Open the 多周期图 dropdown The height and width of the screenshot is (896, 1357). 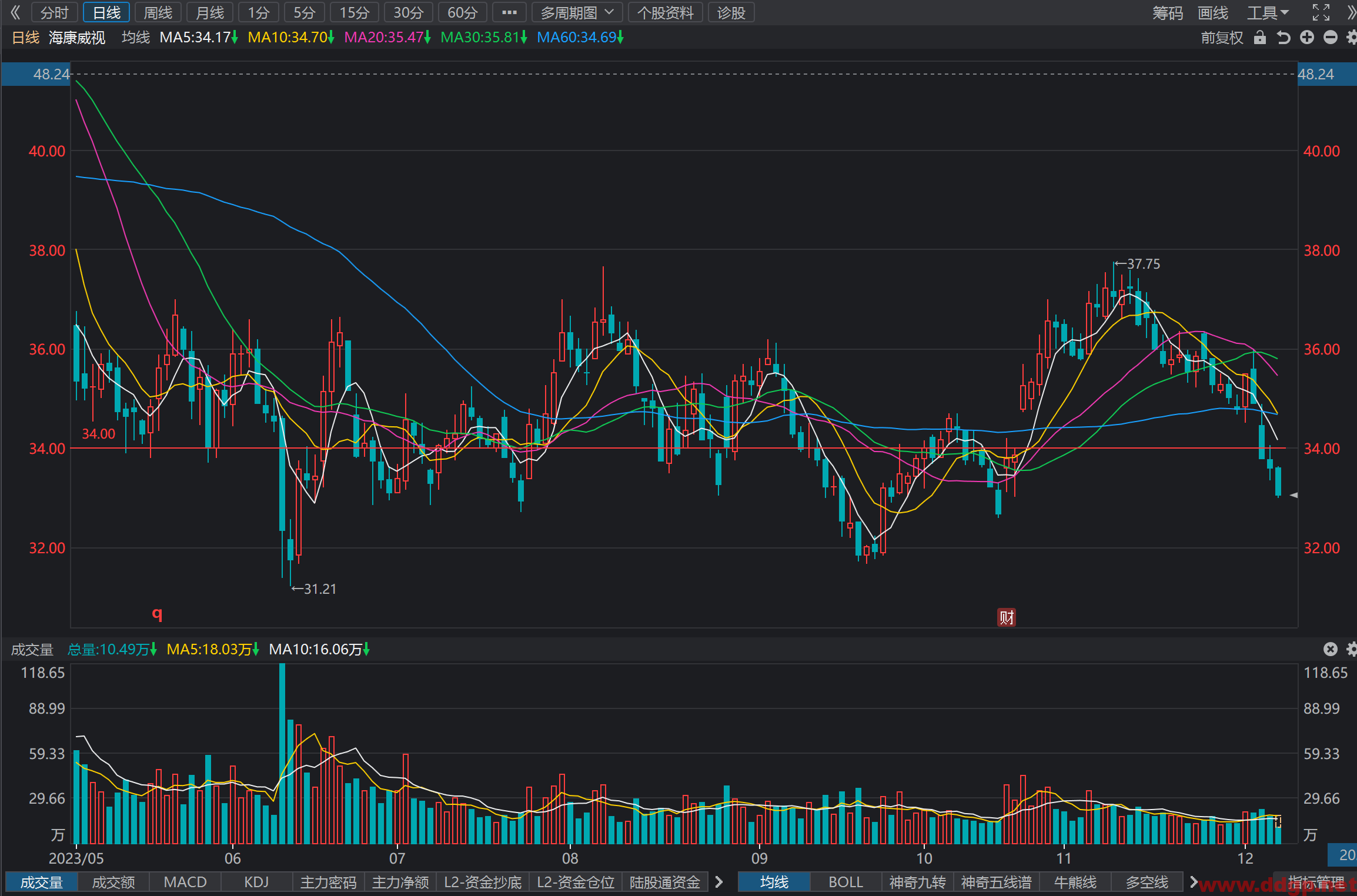click(x=577, y=12)
